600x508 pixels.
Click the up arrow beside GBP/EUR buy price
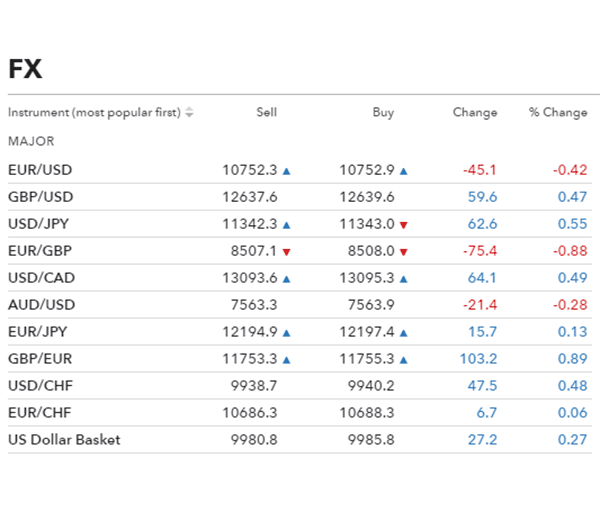pos(404,360)
